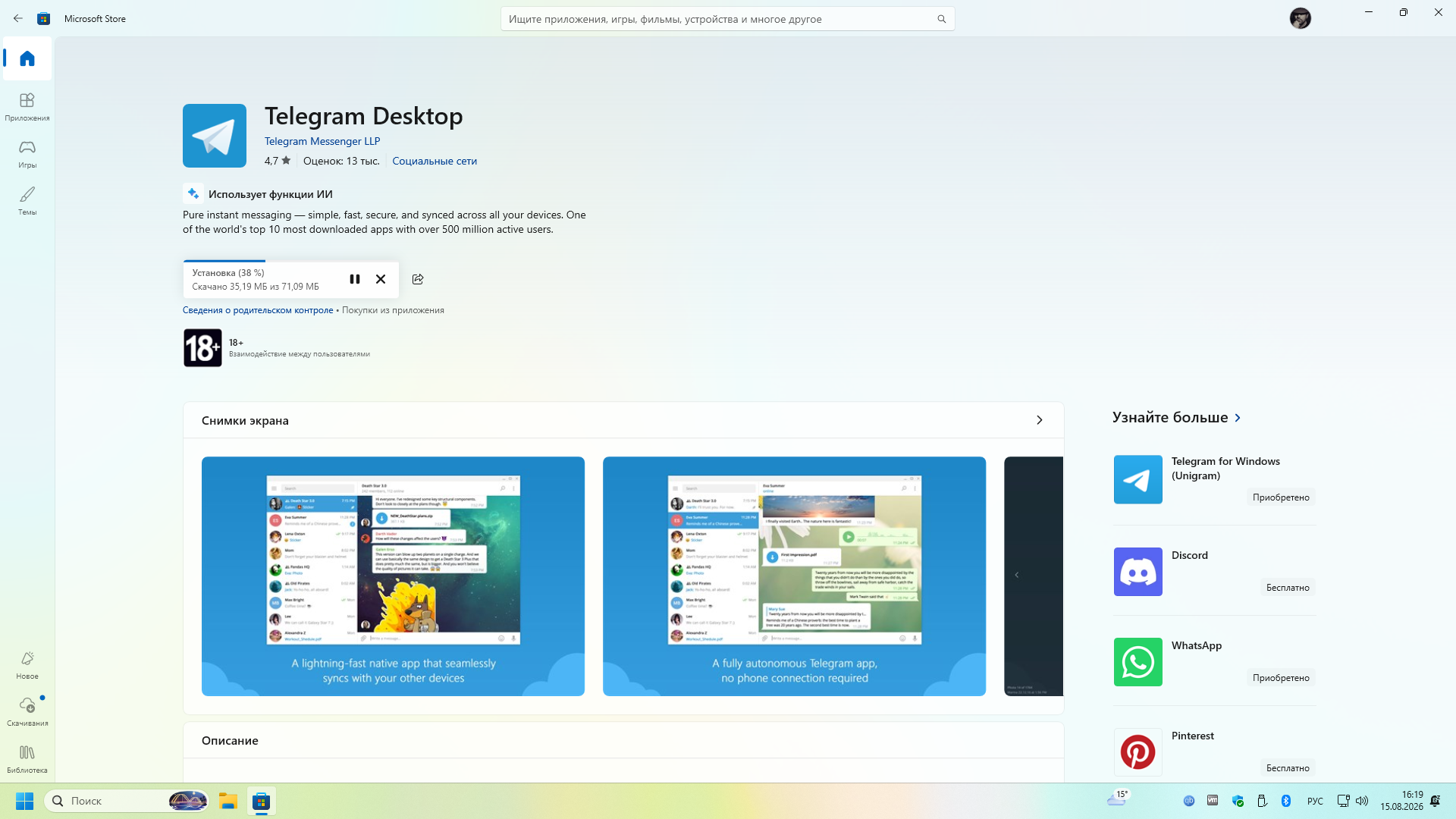Open Сведения о родительском контроле link
1456x819 pixels.
point(258,310)
